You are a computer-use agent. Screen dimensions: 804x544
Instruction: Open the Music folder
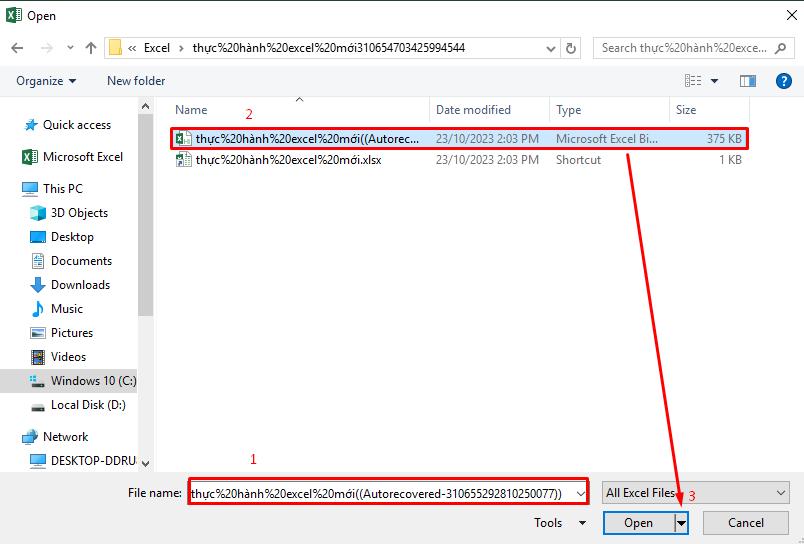(67, 309)
